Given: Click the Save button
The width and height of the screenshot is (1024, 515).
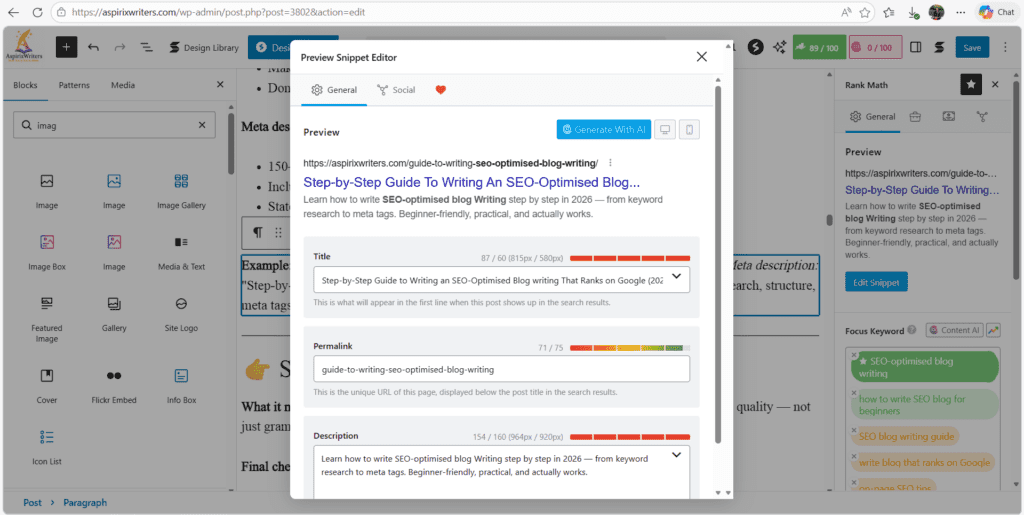Looking at the screenshot, I should [972, 48].
